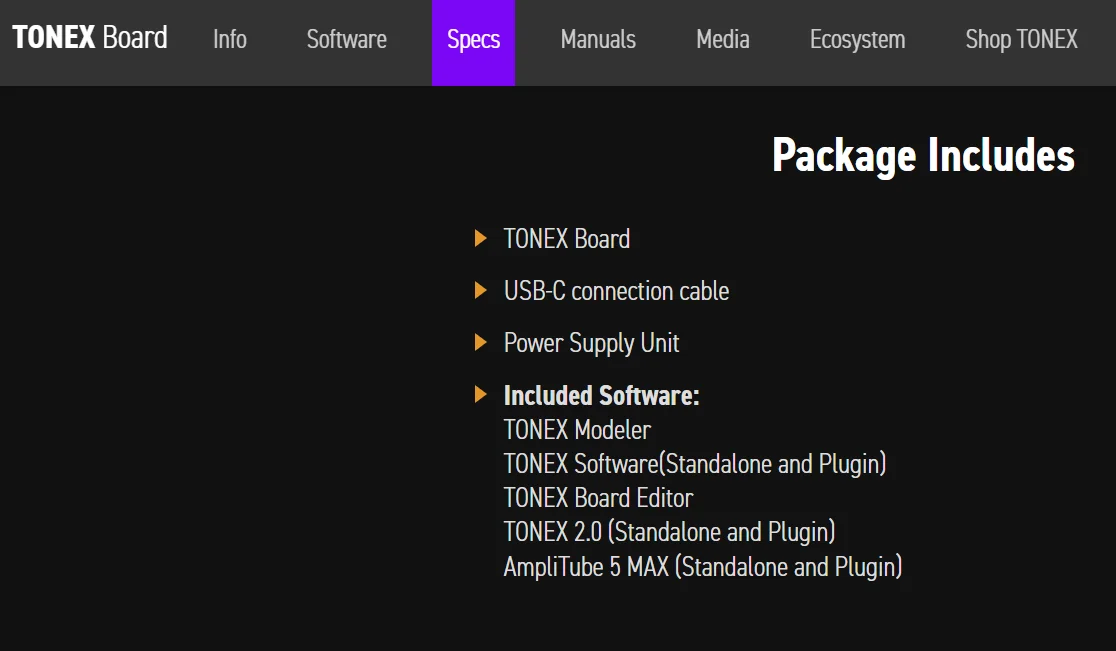Click the Package Includes heading

click(x=923, y=156)
